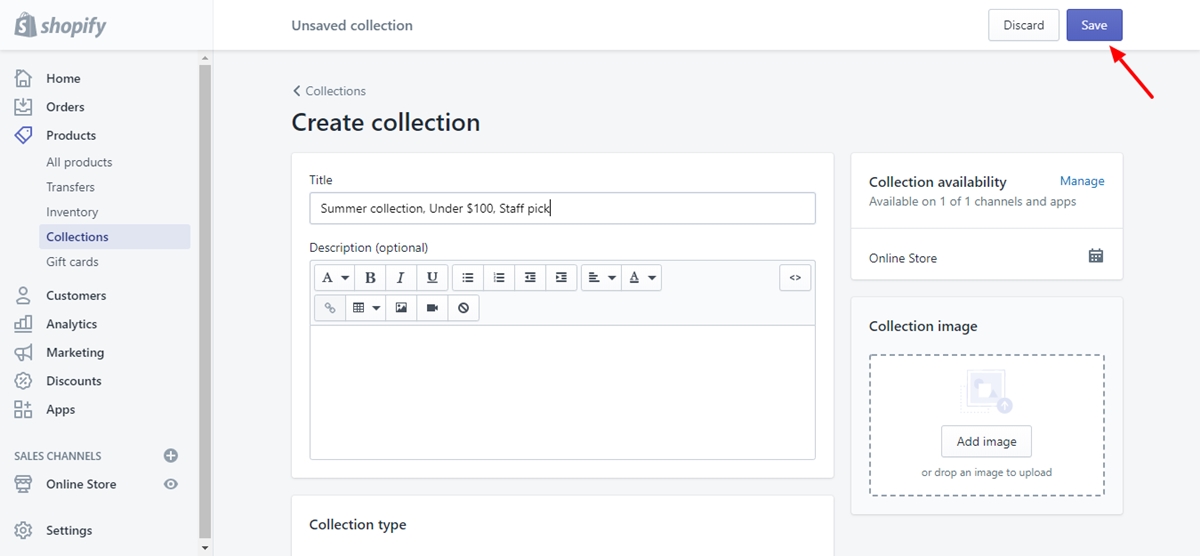Open Settings in the sidebar
The height and width of the screenshot is (556, 1200).
pos(69,530)
